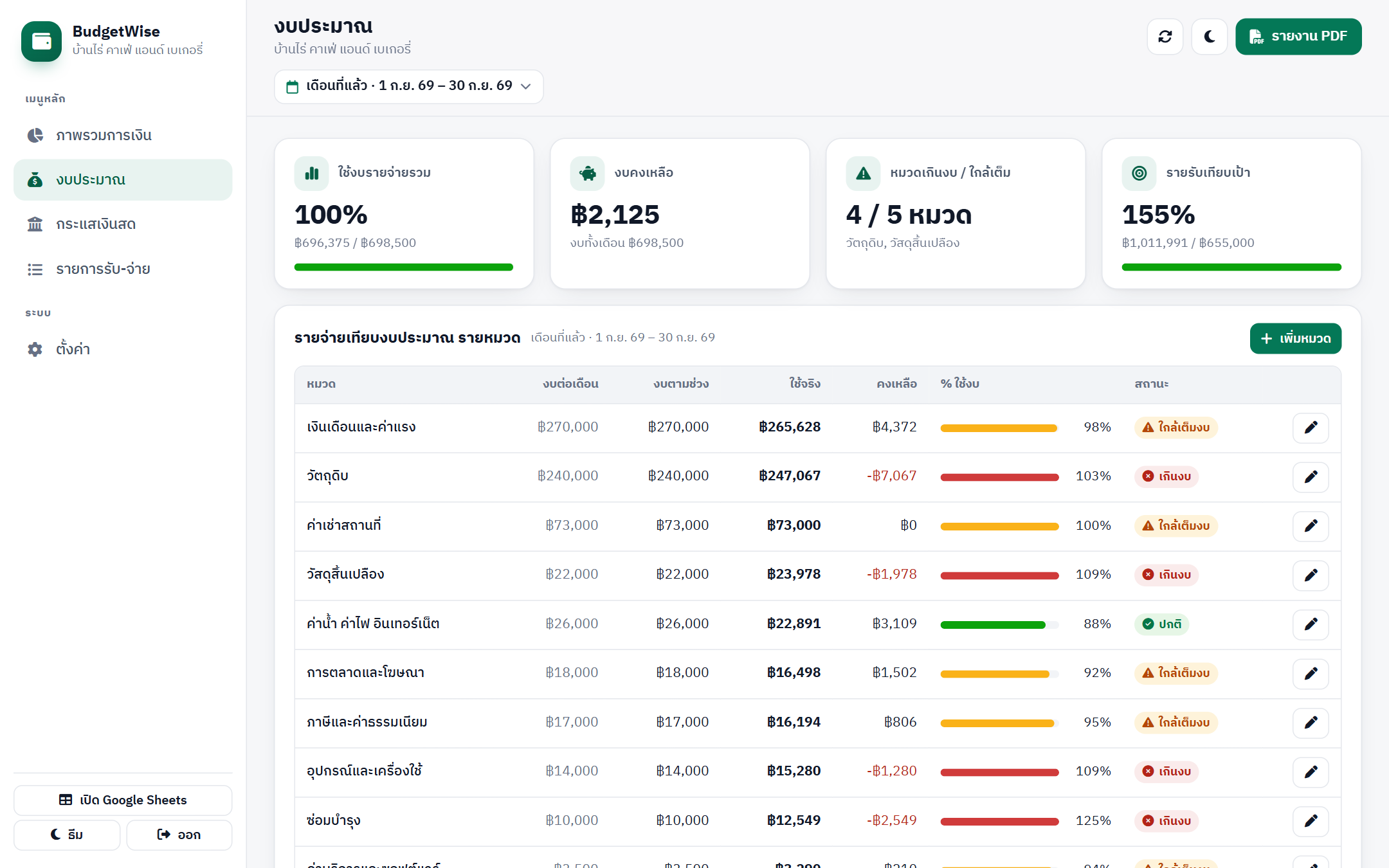Click the ใกล้เต็มงบ badge for ค่าเช่าสถานที่
Viewport: 1389px width, 868px height.
[1176, 526]
